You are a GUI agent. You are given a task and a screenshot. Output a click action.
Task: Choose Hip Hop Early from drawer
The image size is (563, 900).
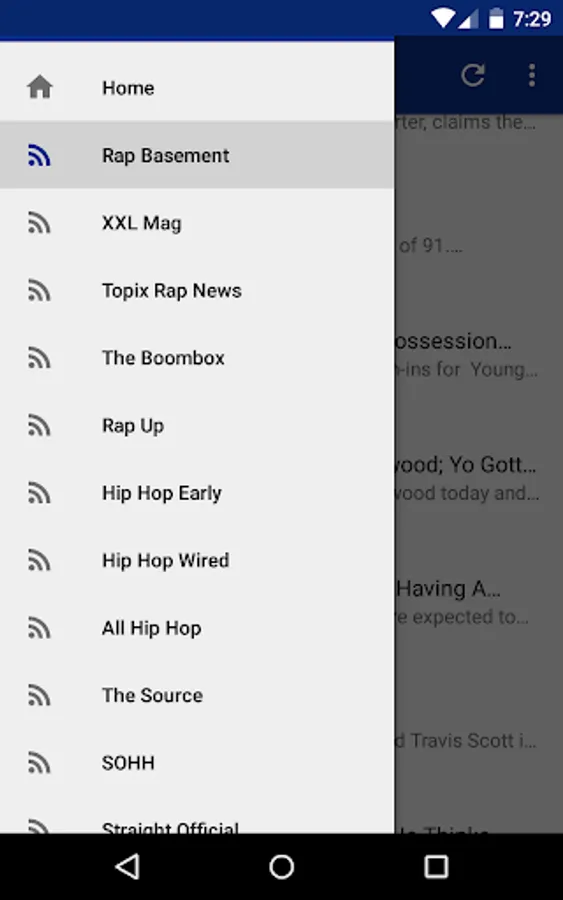pyautogui.click(x=197, y=493)
